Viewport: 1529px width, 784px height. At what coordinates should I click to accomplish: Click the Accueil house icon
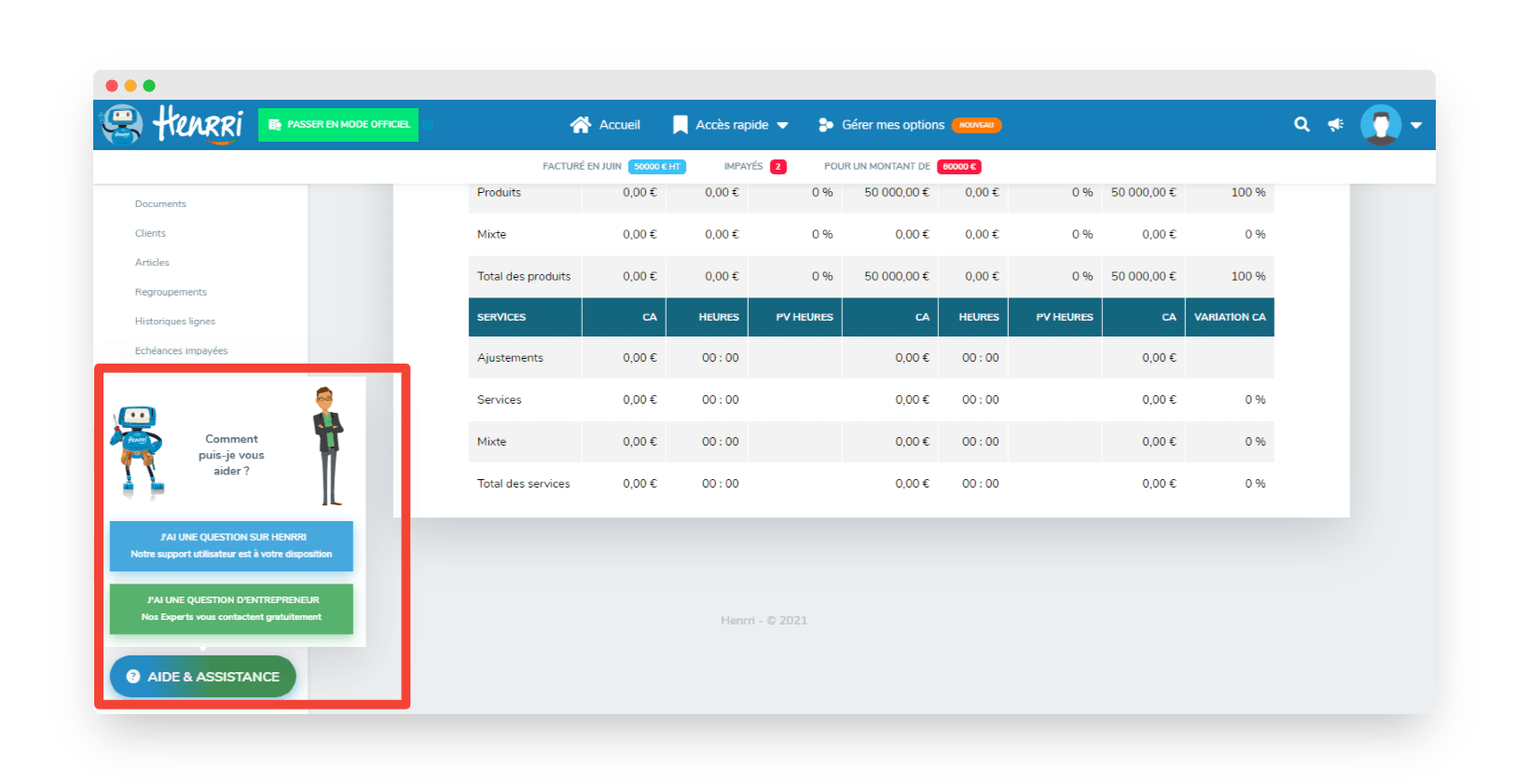(x=581, y=124)
